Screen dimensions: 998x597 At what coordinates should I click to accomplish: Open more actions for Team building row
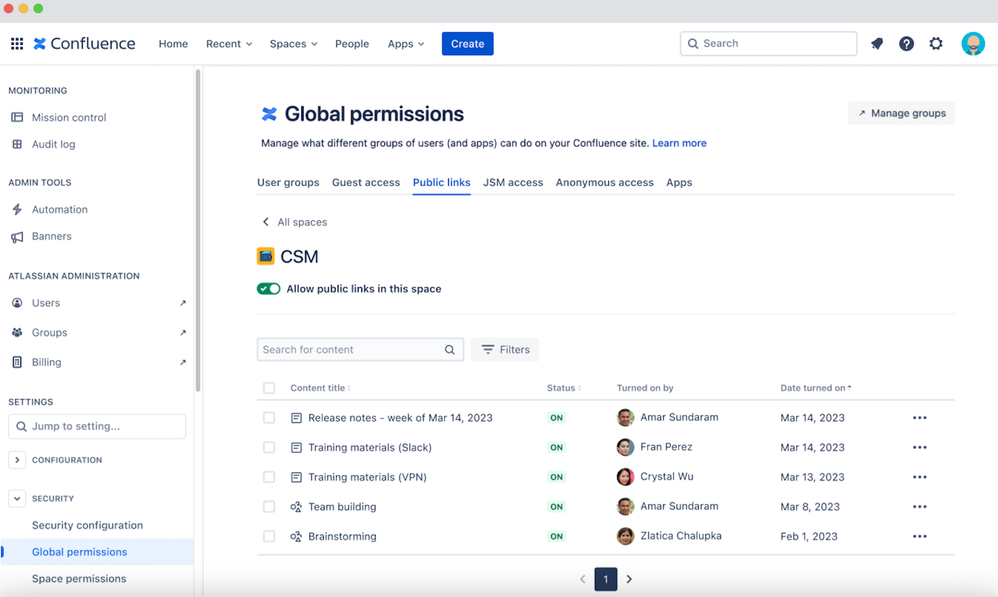coord(919,507)
